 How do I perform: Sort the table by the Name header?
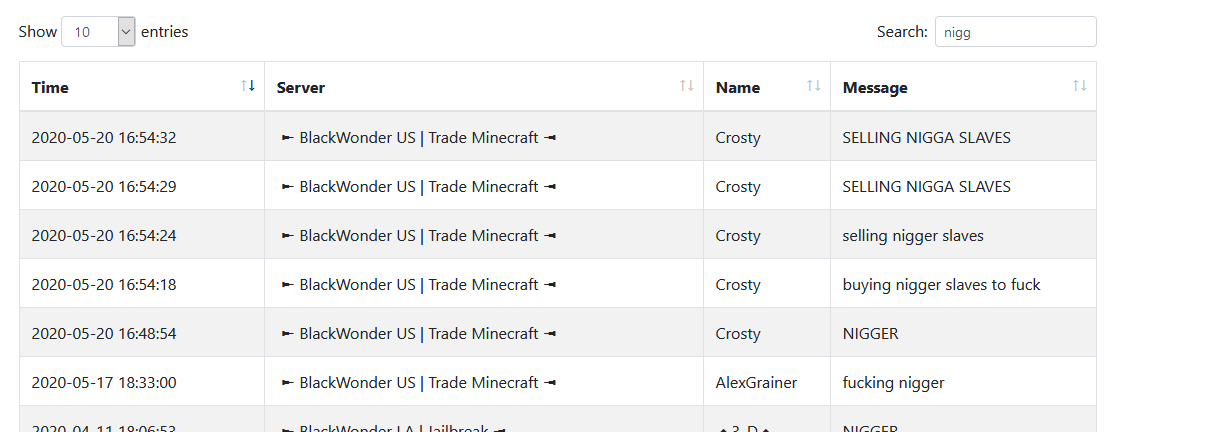(738, 87)
